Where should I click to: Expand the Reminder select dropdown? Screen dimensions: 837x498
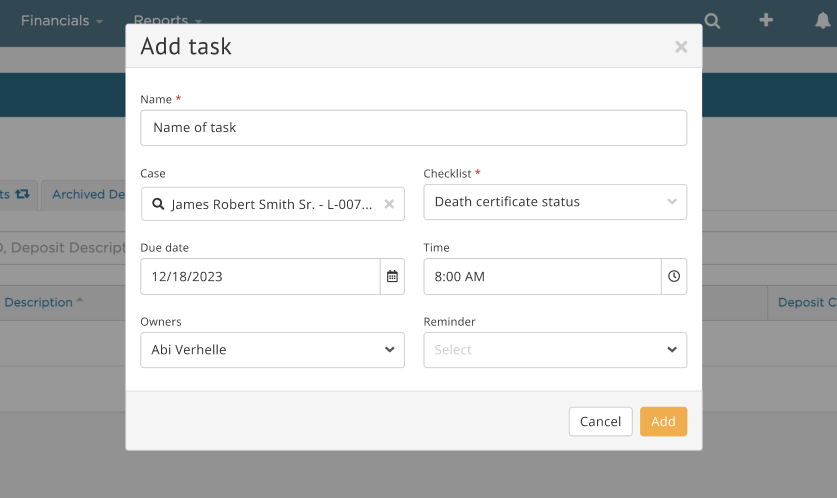click(x=555, y=350)
